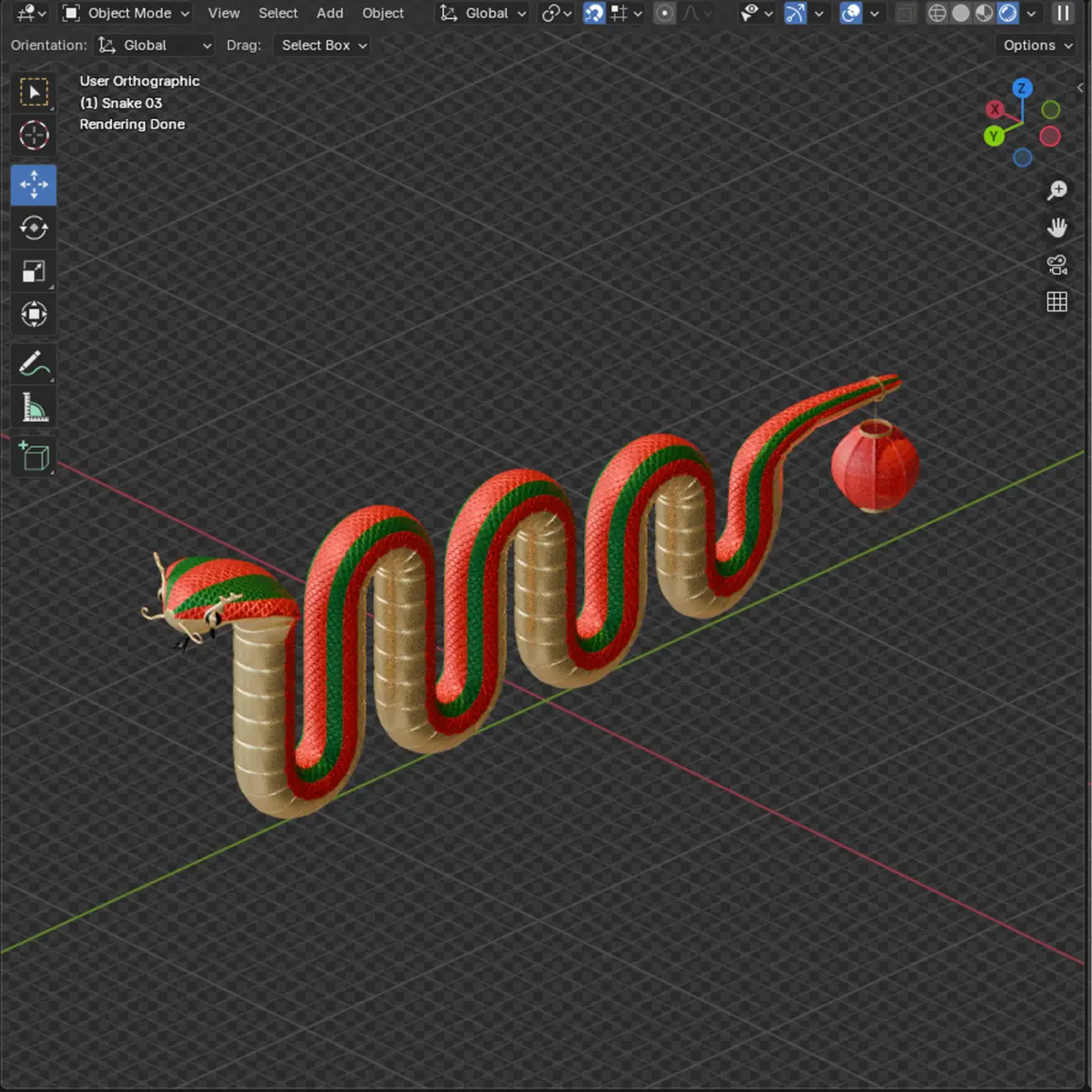1092x1092 pixels.
Task: Expand the gizmo options dropdown arrow
Action: coord(819,13)
